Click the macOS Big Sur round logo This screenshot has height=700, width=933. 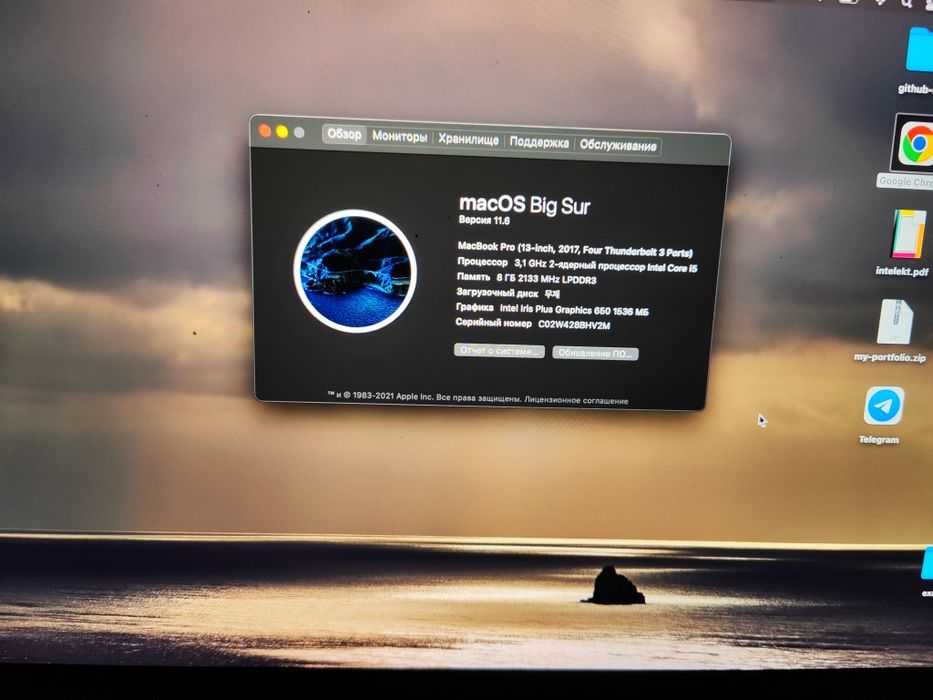click(x=355, y=271)
